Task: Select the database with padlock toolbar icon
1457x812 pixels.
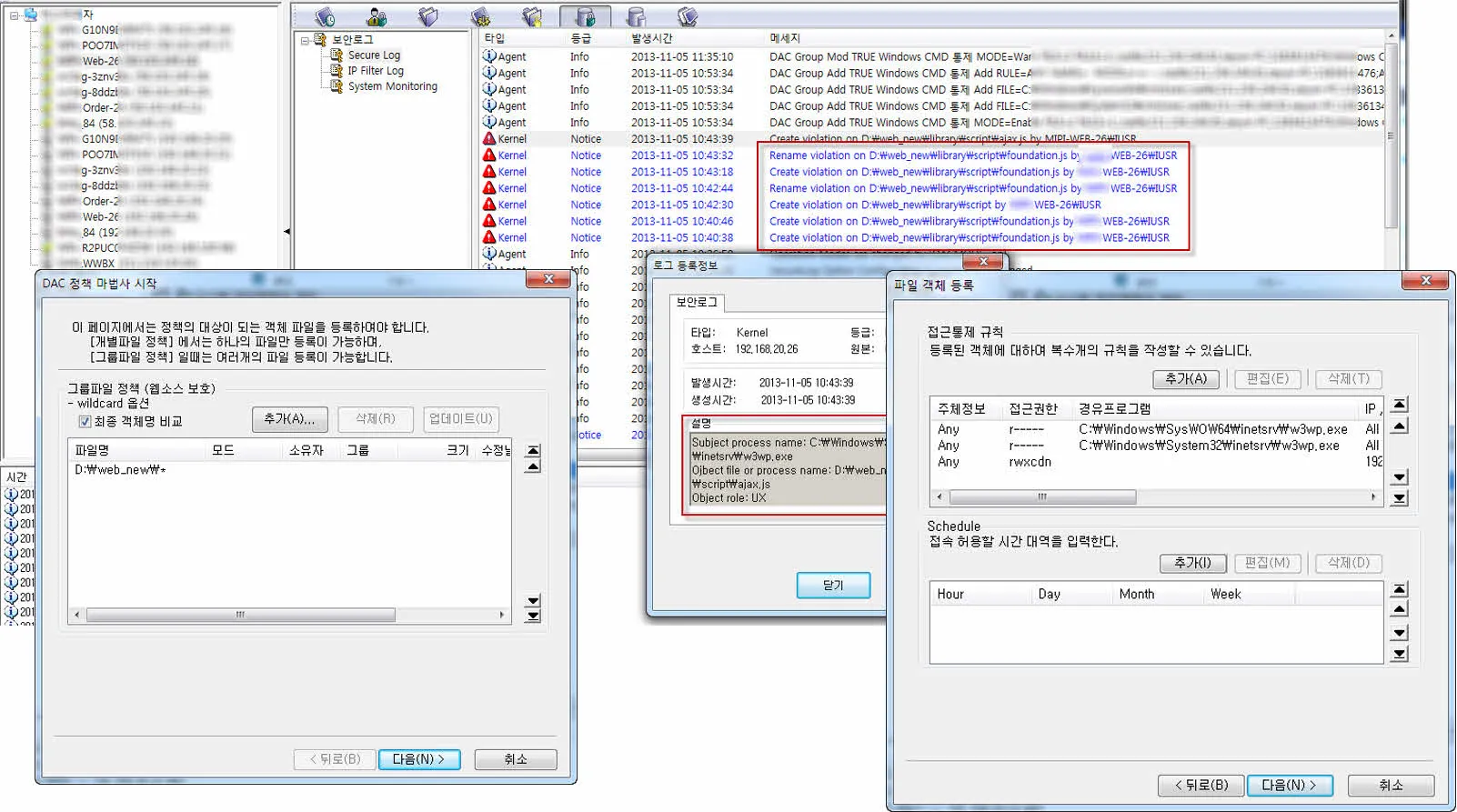Action: [585, 16]
